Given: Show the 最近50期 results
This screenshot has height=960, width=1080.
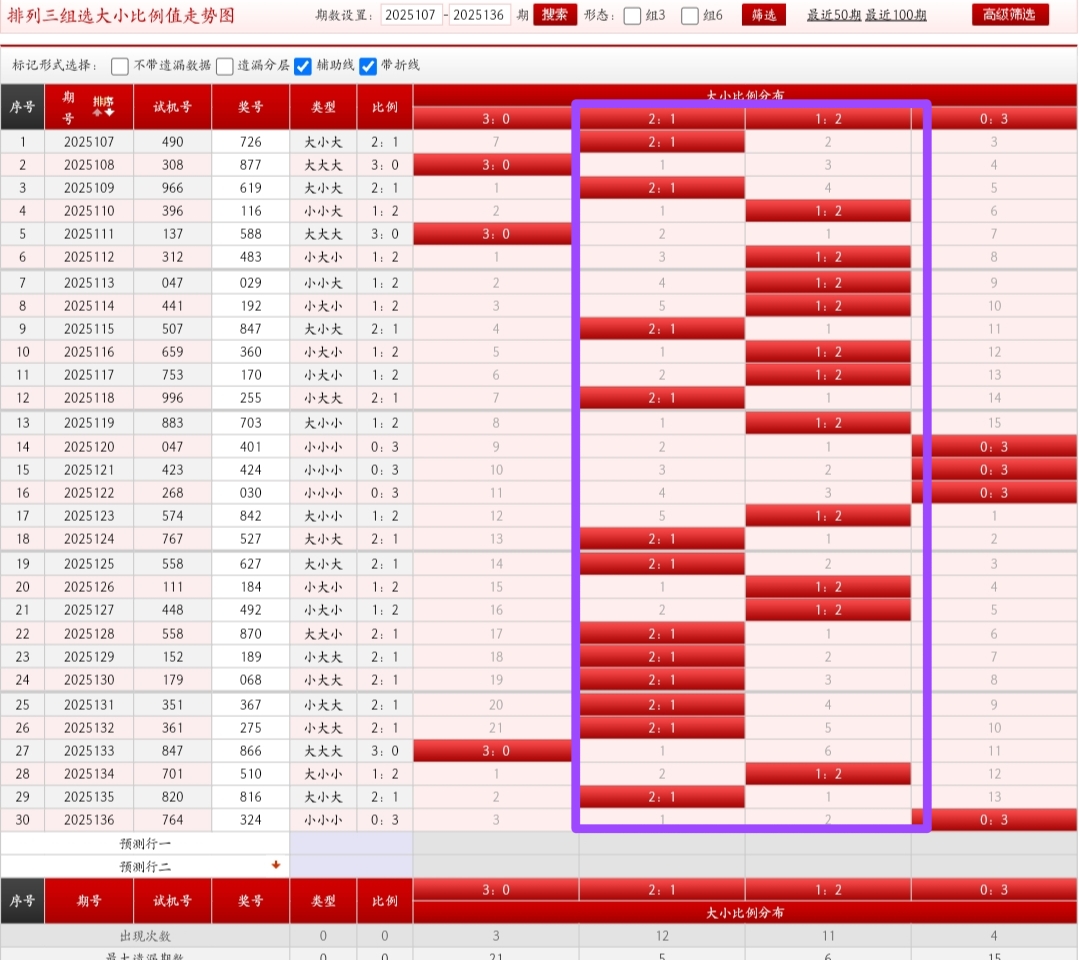Looking at the screenshot, I should [x=834, y=15].
